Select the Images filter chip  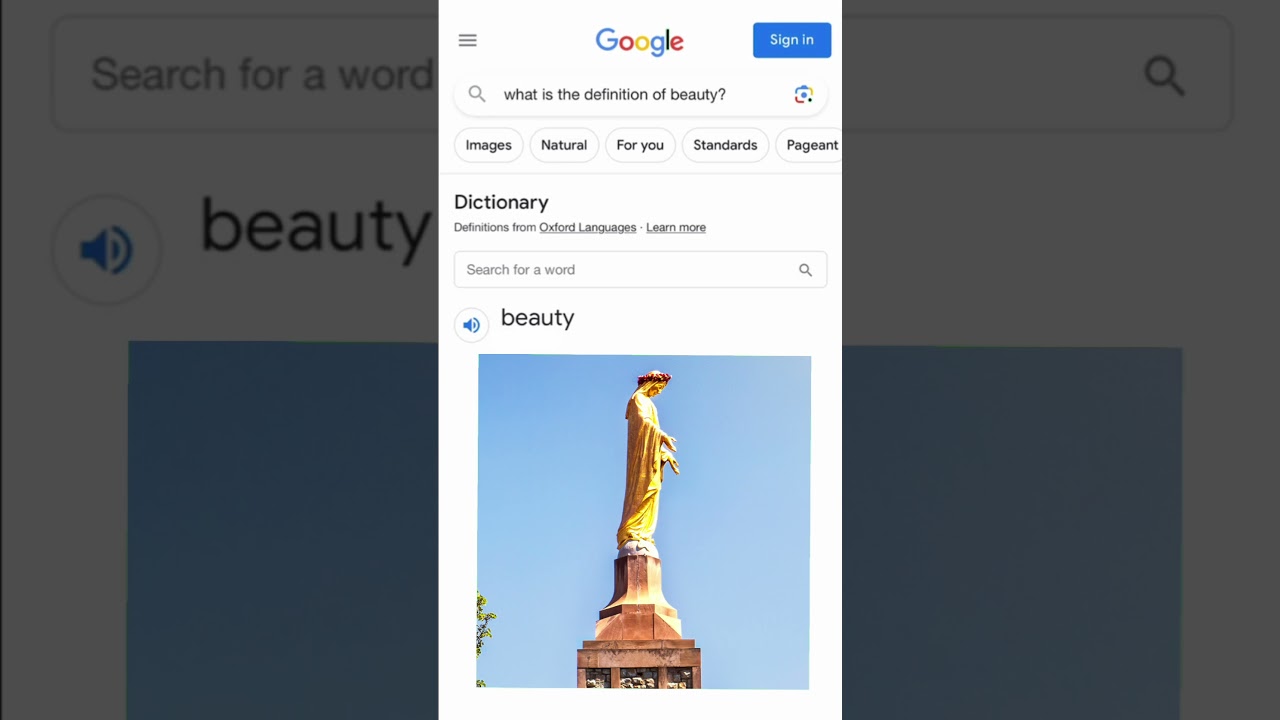click(x=488, y=145)
